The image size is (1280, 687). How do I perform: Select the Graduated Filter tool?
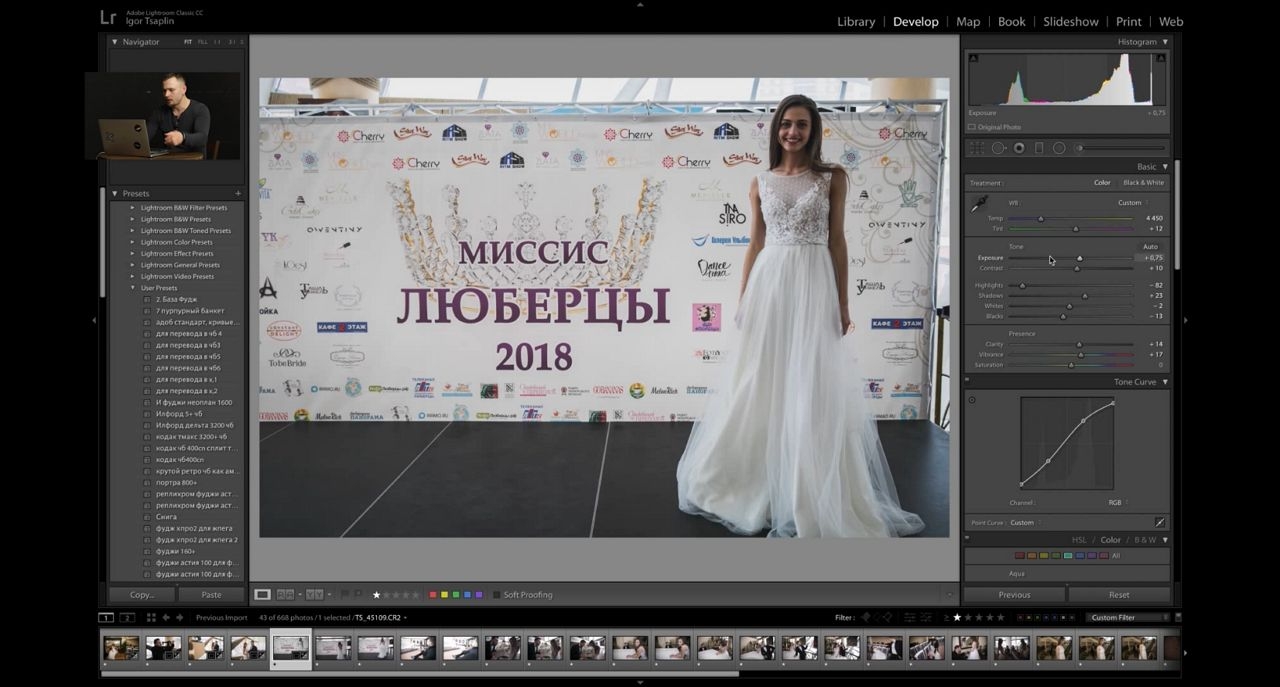[x=1039, y=148]
